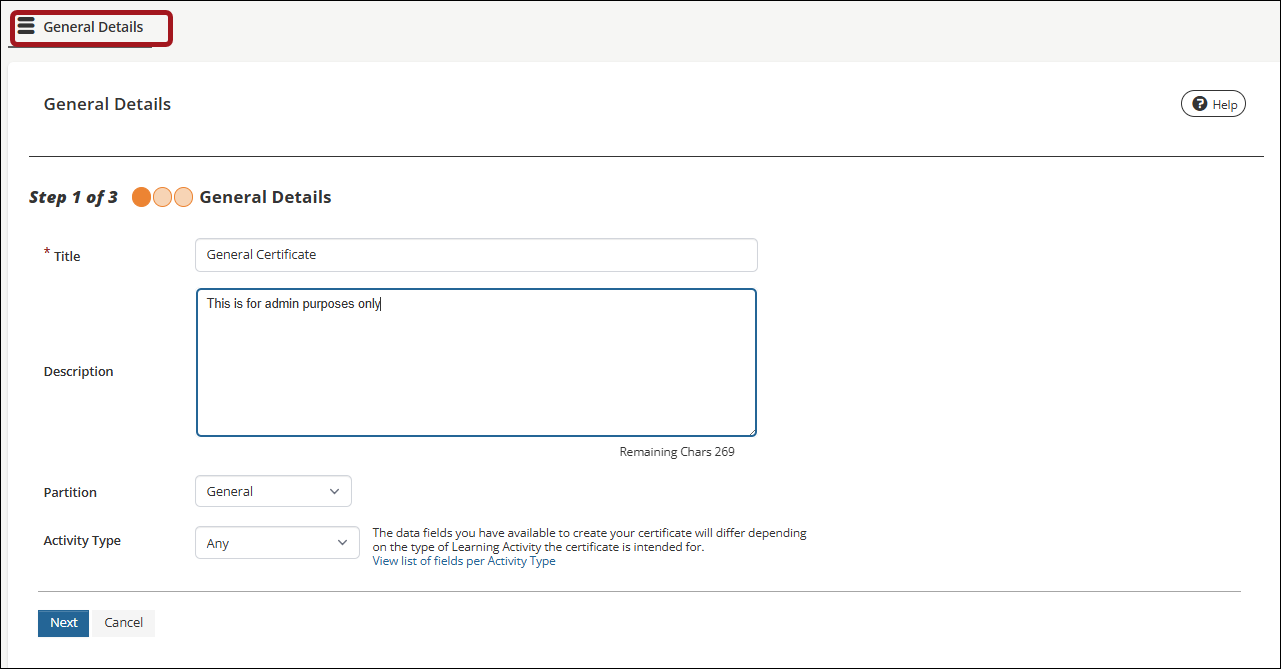Click the Description box resize handle
The width and height of the screenshot is (1281, 669).
coord(751,431)
